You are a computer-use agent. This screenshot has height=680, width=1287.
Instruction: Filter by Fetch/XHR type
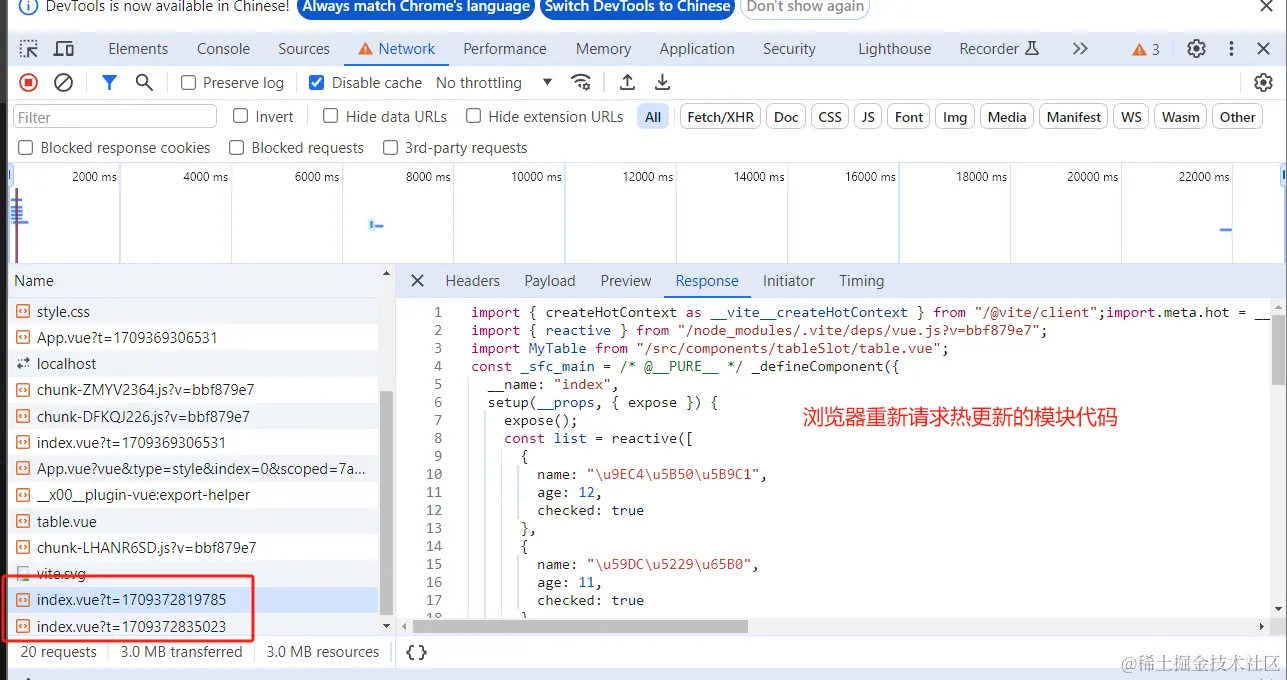tap(721, 117)
